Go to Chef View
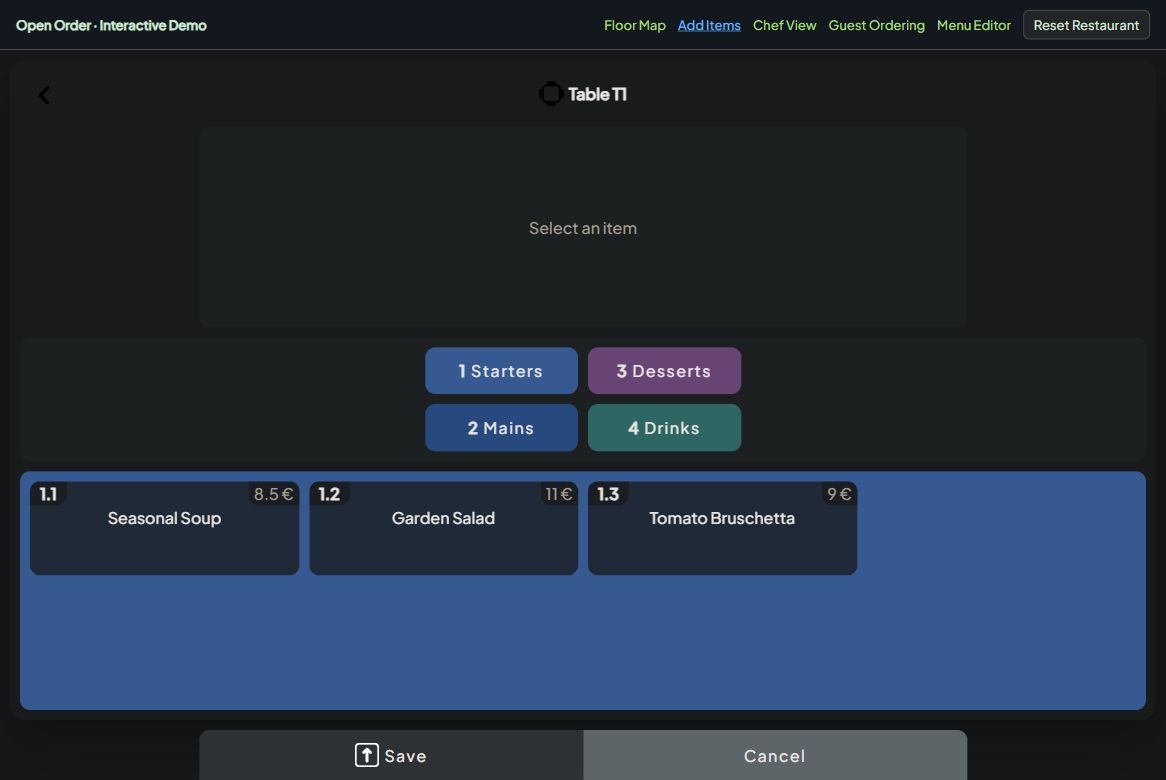The height and width of the screenshot is (780, 1166). (785, 25)
